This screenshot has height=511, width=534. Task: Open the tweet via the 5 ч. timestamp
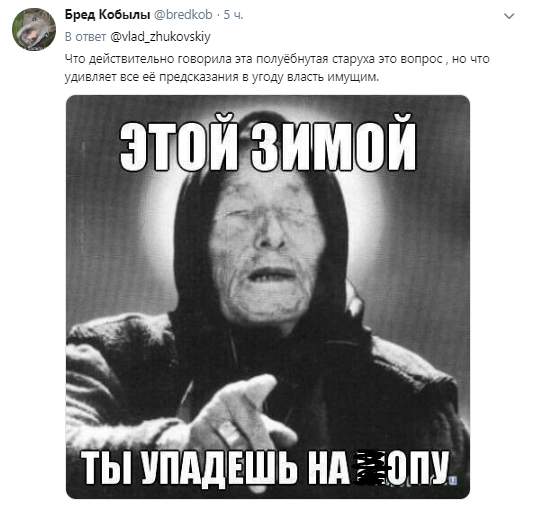(x=233, y=15)
